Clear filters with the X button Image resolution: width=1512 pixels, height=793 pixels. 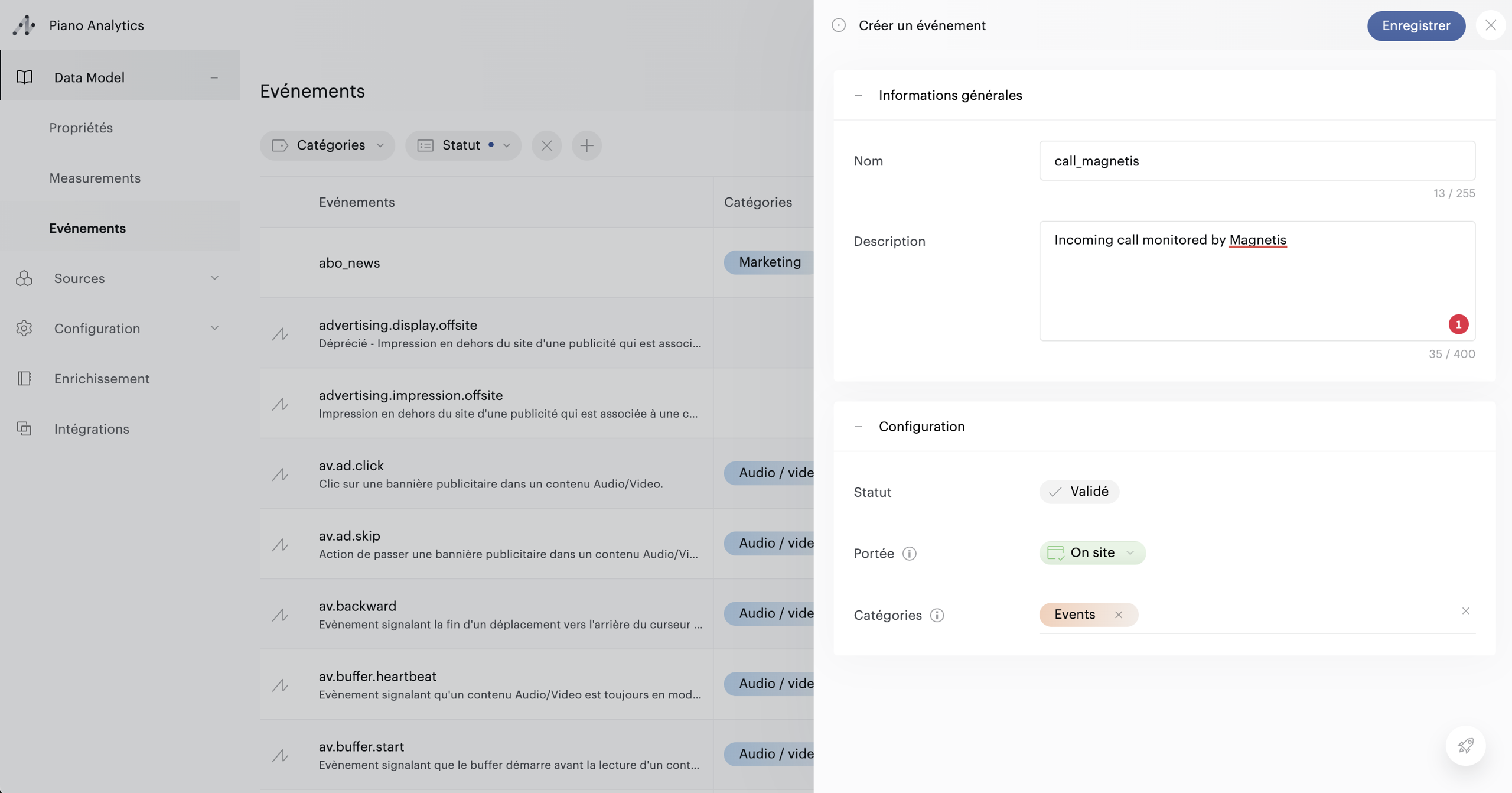pos(546,145)
